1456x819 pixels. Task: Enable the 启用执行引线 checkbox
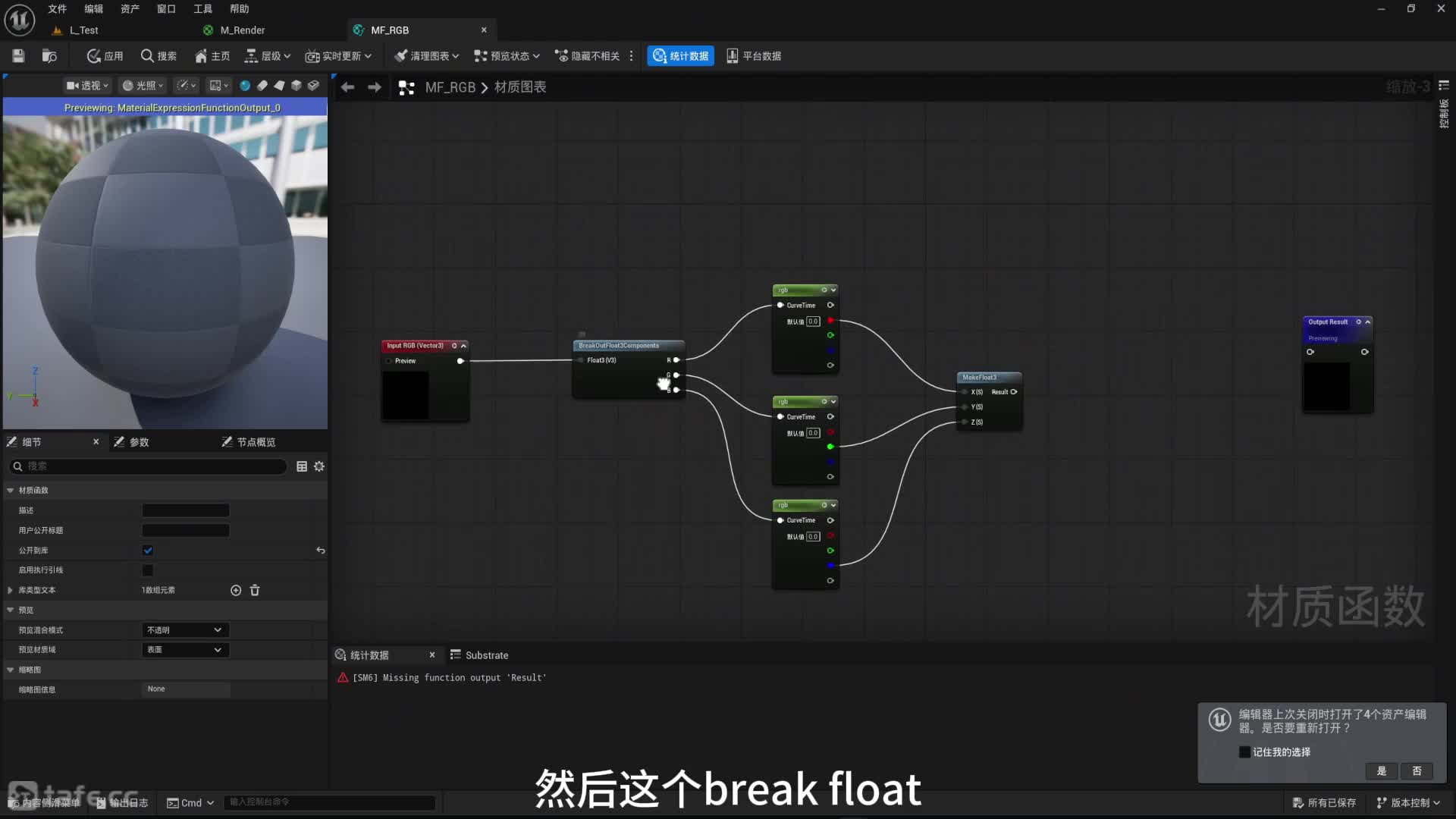coord(148,570)
